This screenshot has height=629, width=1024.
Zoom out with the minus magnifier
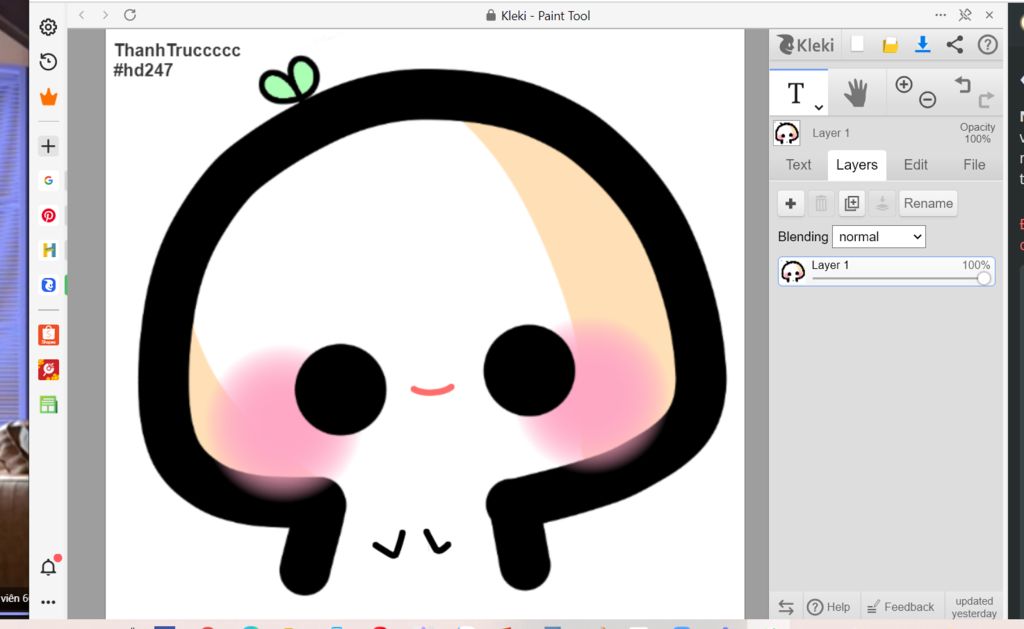click(927, 99)
